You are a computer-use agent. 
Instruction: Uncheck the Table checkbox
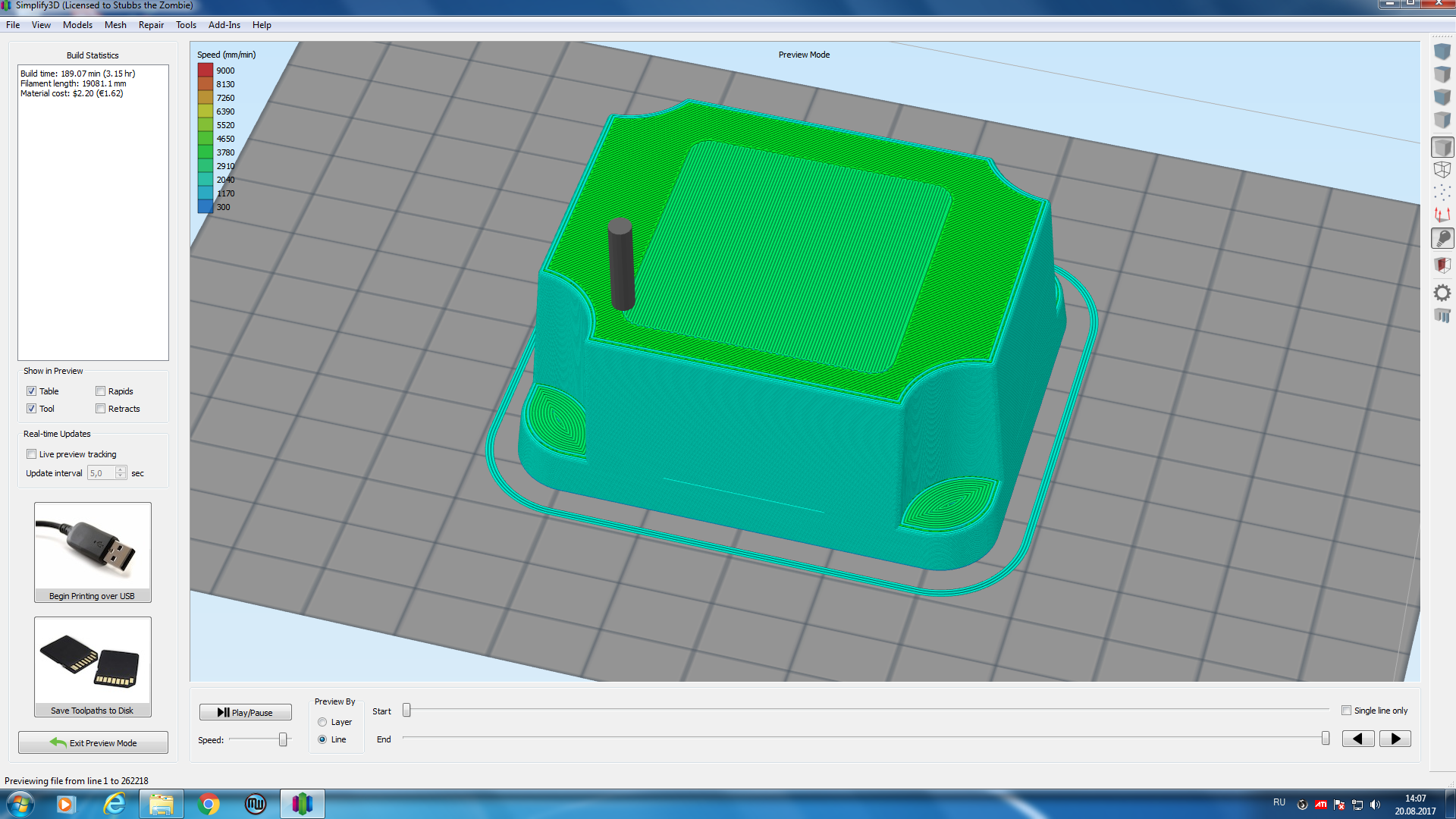[32, 391]
